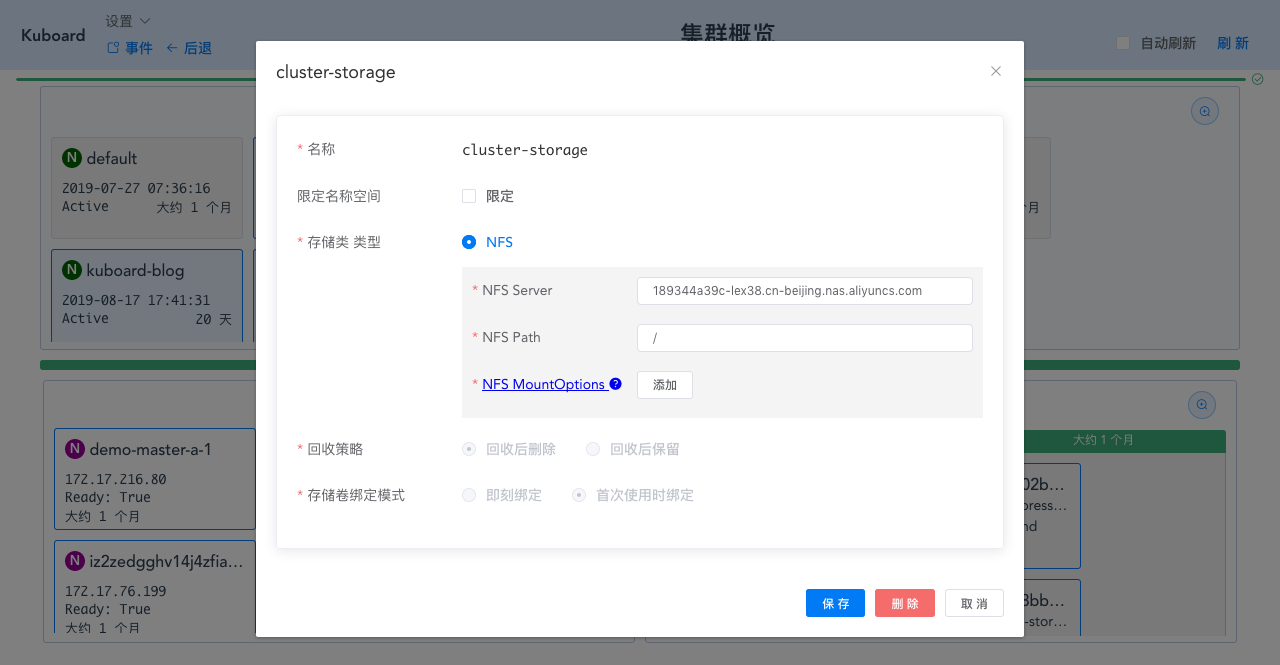Click the magnifier zoom icon on nodes panel
Viewport: 1280px width, 665px height.
1201,404
